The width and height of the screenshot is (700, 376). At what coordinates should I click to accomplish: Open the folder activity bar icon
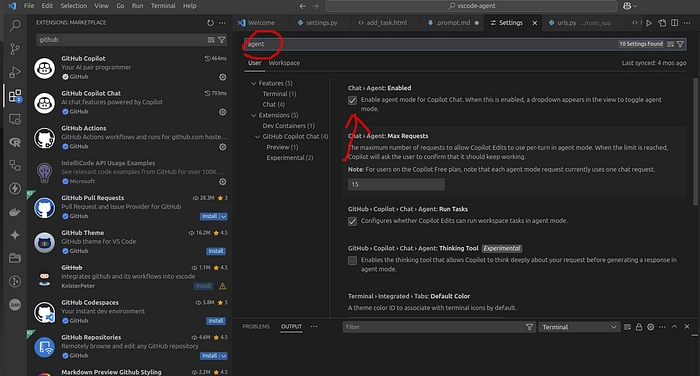(x=15, y=258)
